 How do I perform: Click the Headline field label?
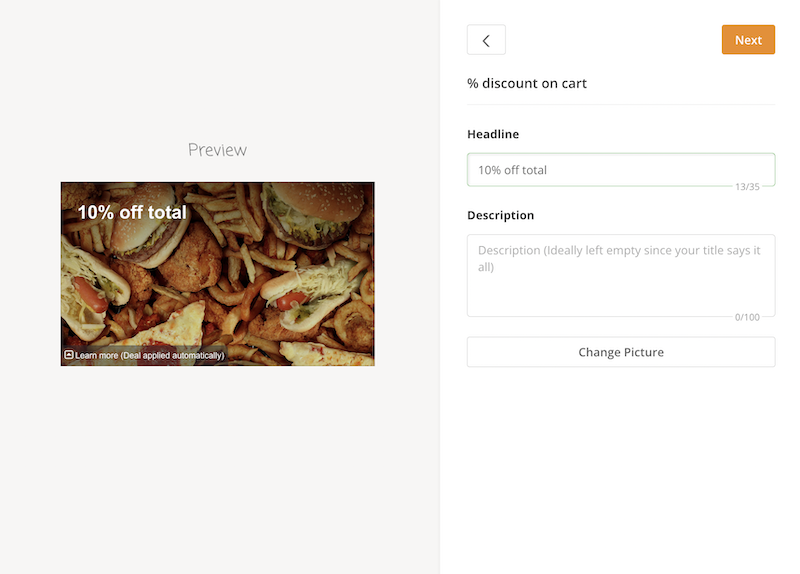[x=493, y=134]
